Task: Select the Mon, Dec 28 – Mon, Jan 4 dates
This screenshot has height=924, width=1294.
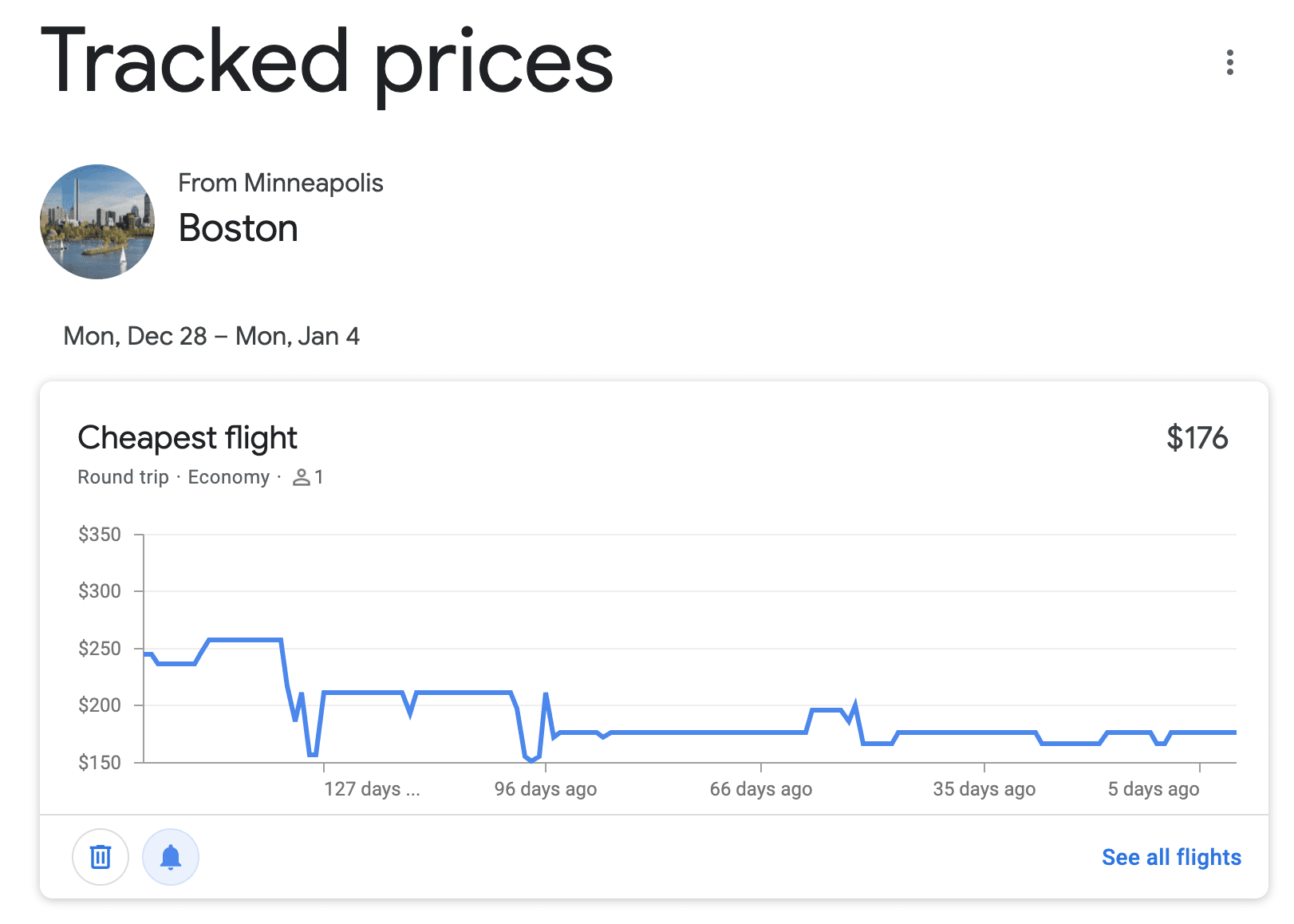Action: [211, 336]
